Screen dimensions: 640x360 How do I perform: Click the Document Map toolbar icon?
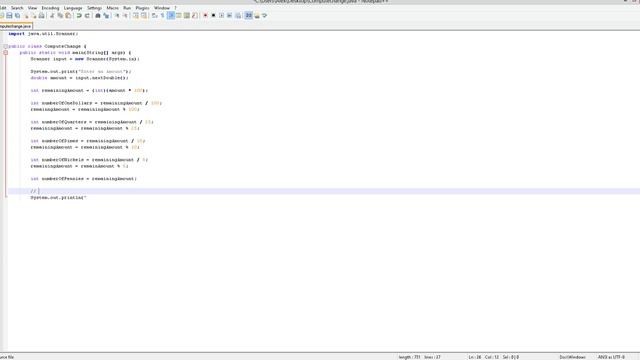pyautogui.click(x=187, y=16)
